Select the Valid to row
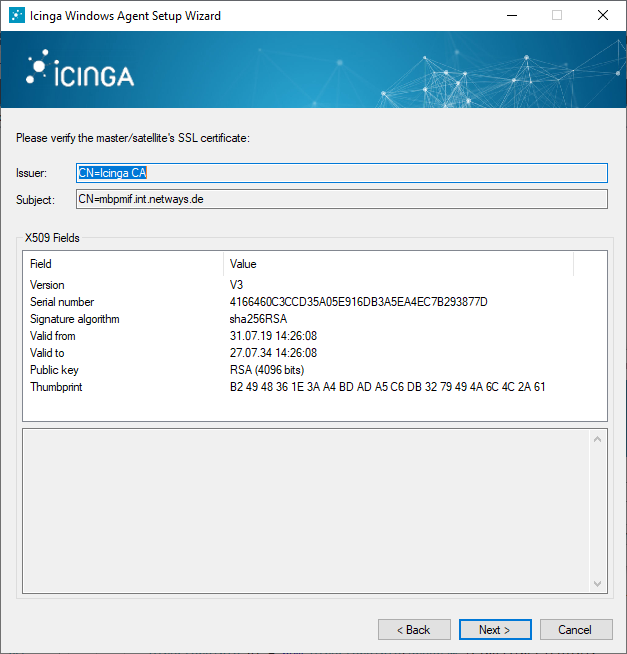 (x=48, y=353)
